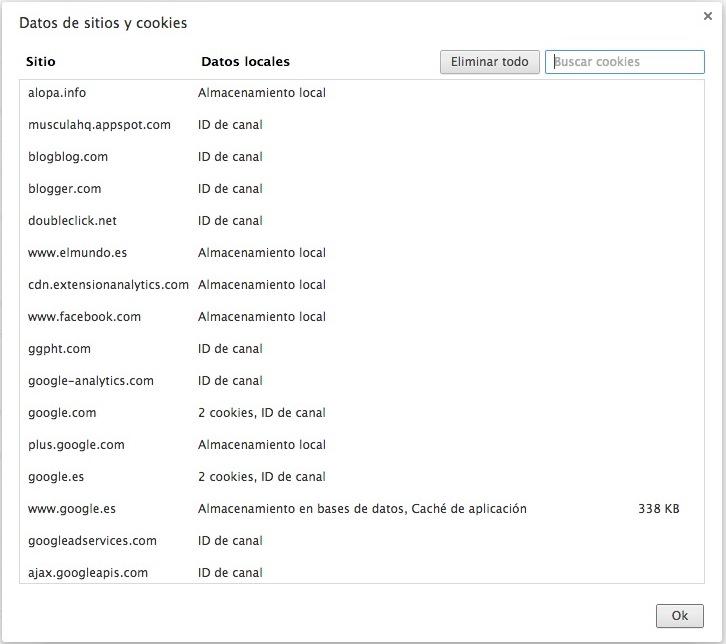Select the ajax.googleapis.com entry
The image size is (726, 644).
[x=88, y=573]
